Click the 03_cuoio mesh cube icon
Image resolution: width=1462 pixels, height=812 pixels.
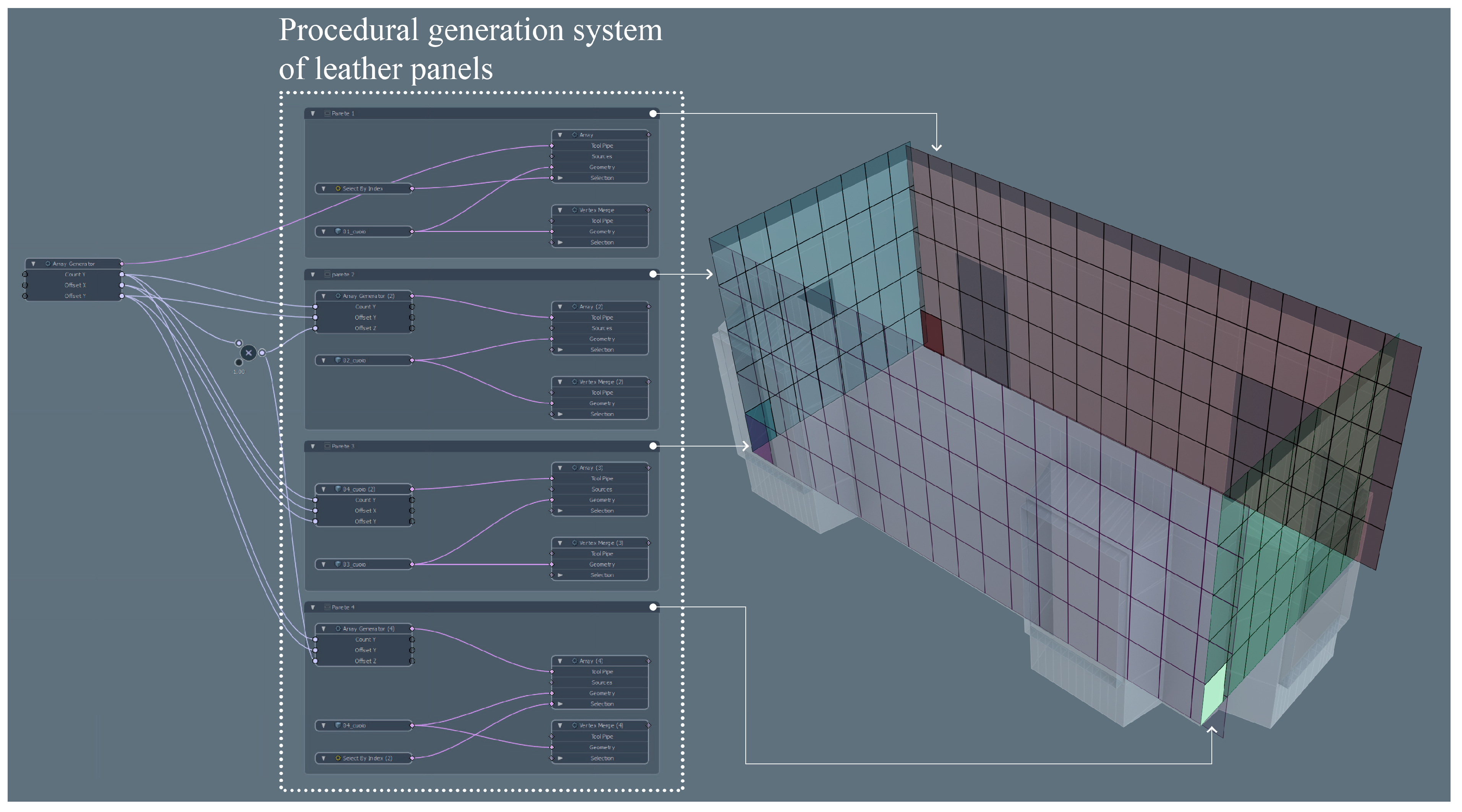click(338, 564)
